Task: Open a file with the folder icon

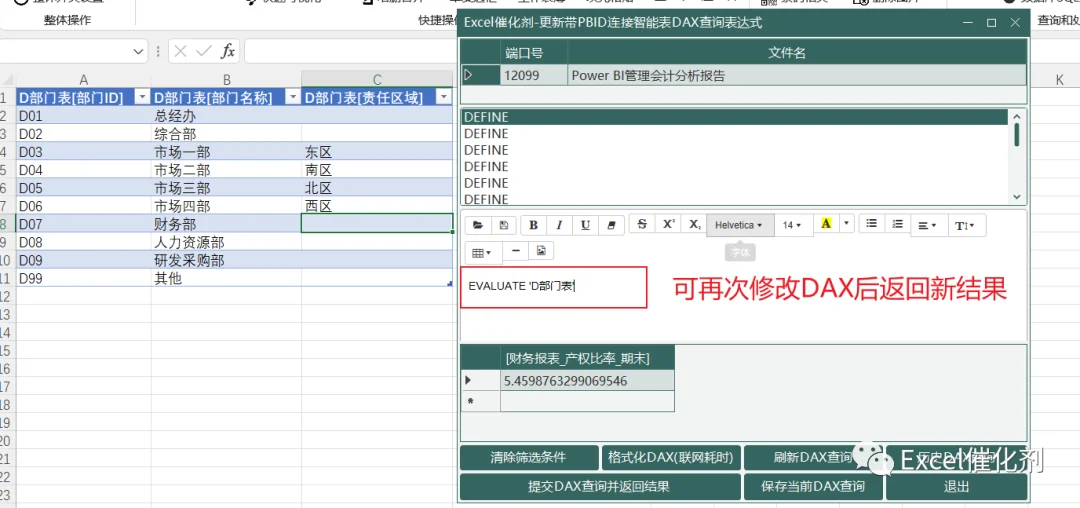Action: (x=478, y=225)
